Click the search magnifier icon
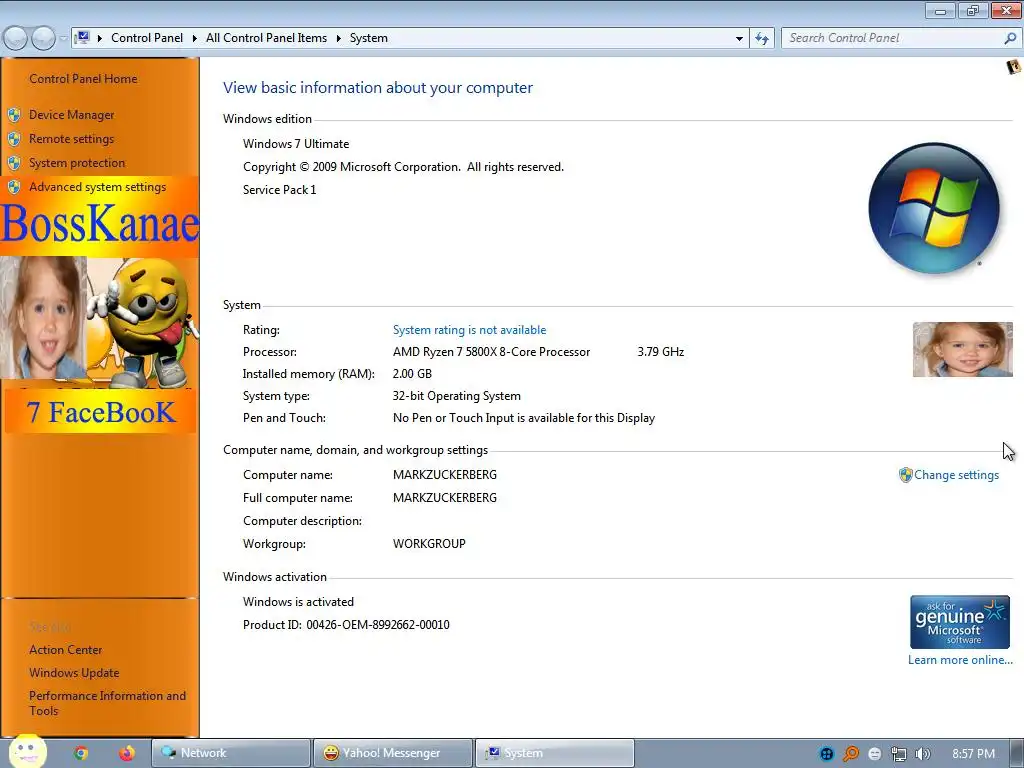 [1010, 39]
